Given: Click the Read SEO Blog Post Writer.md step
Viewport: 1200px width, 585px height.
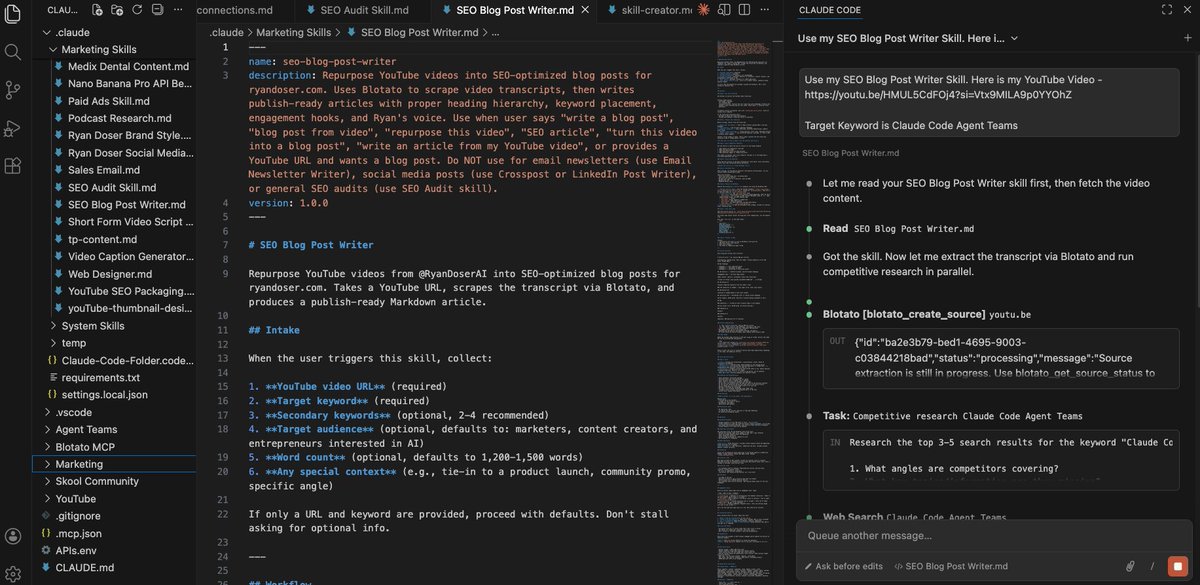Looking at the screenshot, I should click(x=898, y=229).
